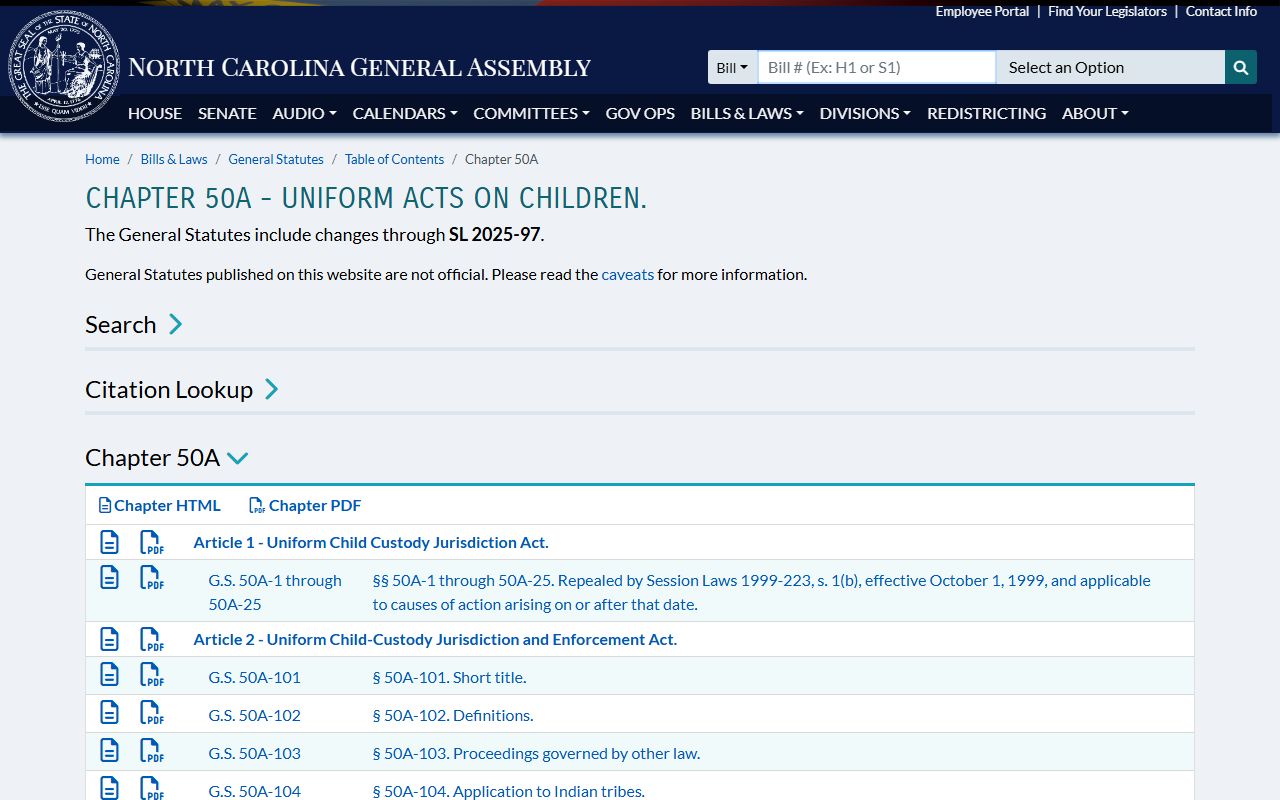This screenshot has height=800, width=1280.
Task: Open PDF icon for Article 2 row
Action: [151, 639]
